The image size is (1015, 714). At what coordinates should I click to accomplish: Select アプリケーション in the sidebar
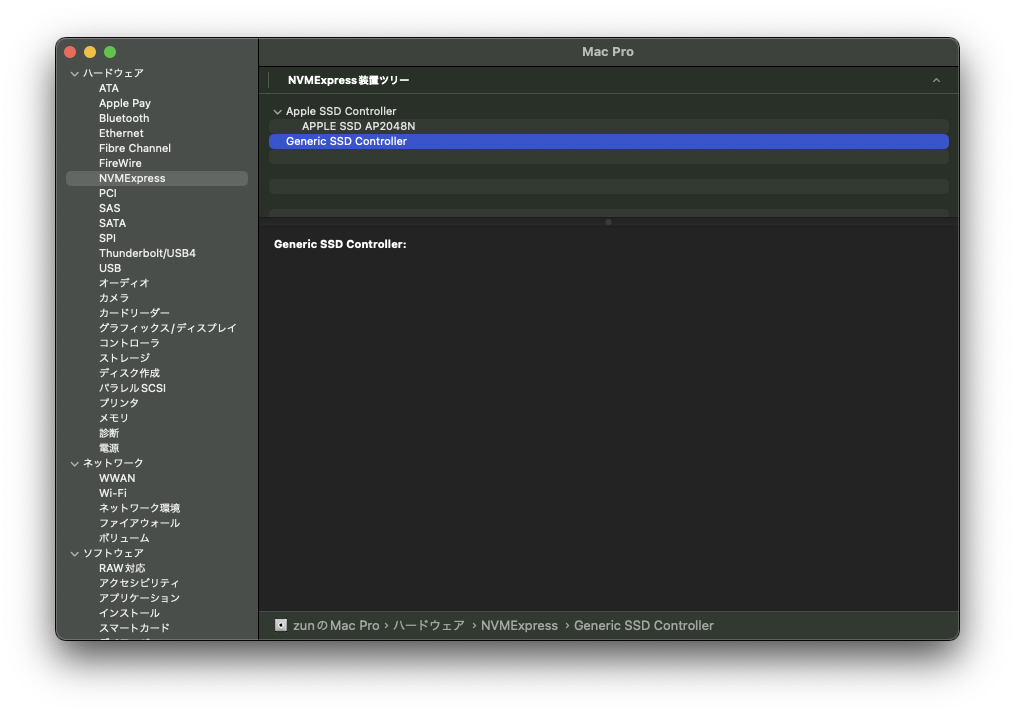click(x=139, y=598)
